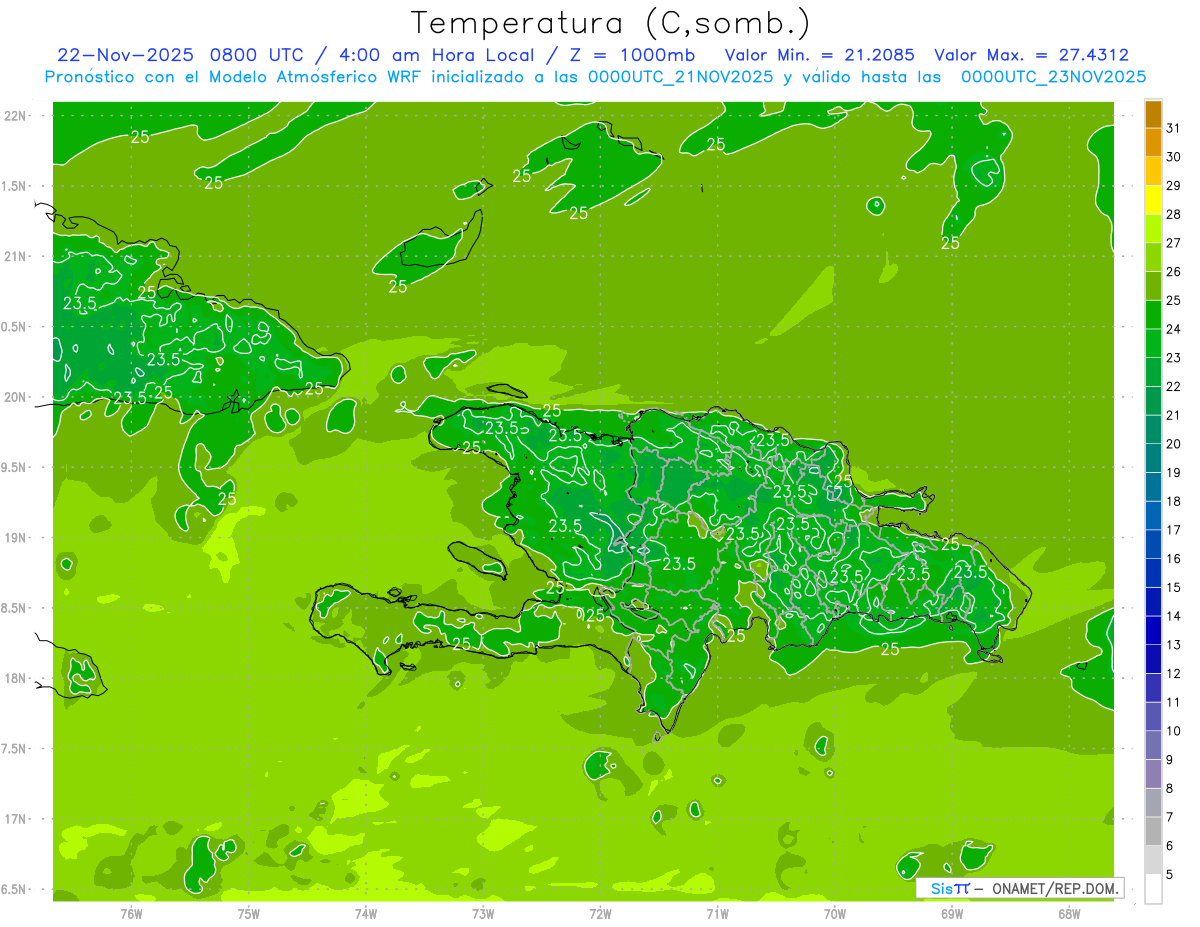Click longitude label "68W"

click(x=1069, y=914)
